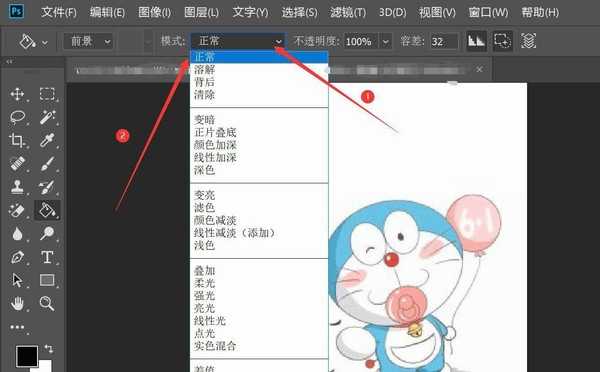Choose 叠加 blend mode
The image size is (600, 372).
coord(259,271)
